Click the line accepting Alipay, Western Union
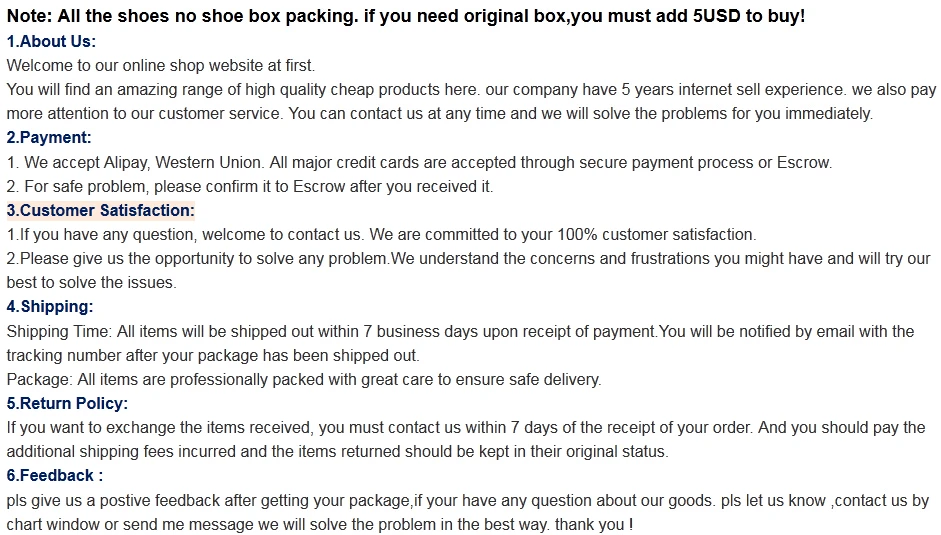Screen dimensions: 941x535 coord(419,162)
